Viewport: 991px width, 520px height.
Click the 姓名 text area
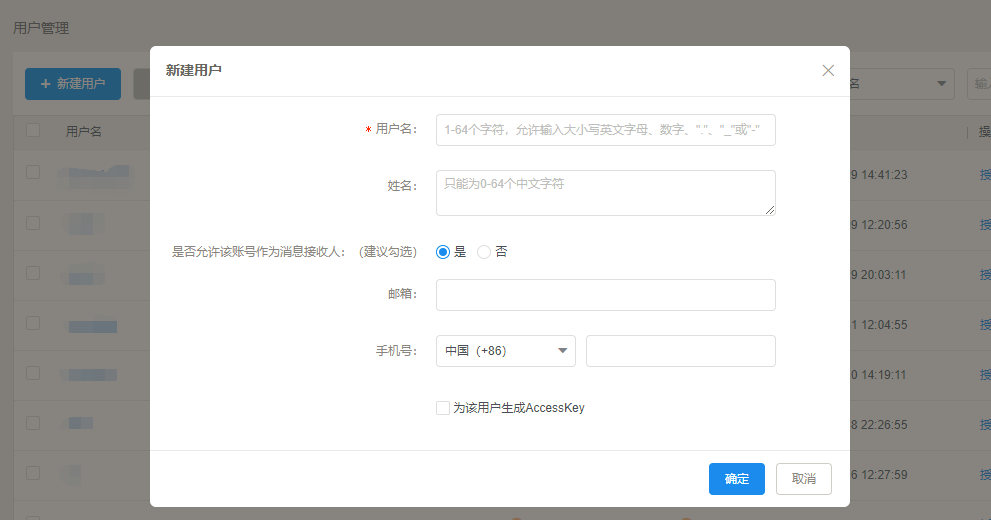pos(605,192)
